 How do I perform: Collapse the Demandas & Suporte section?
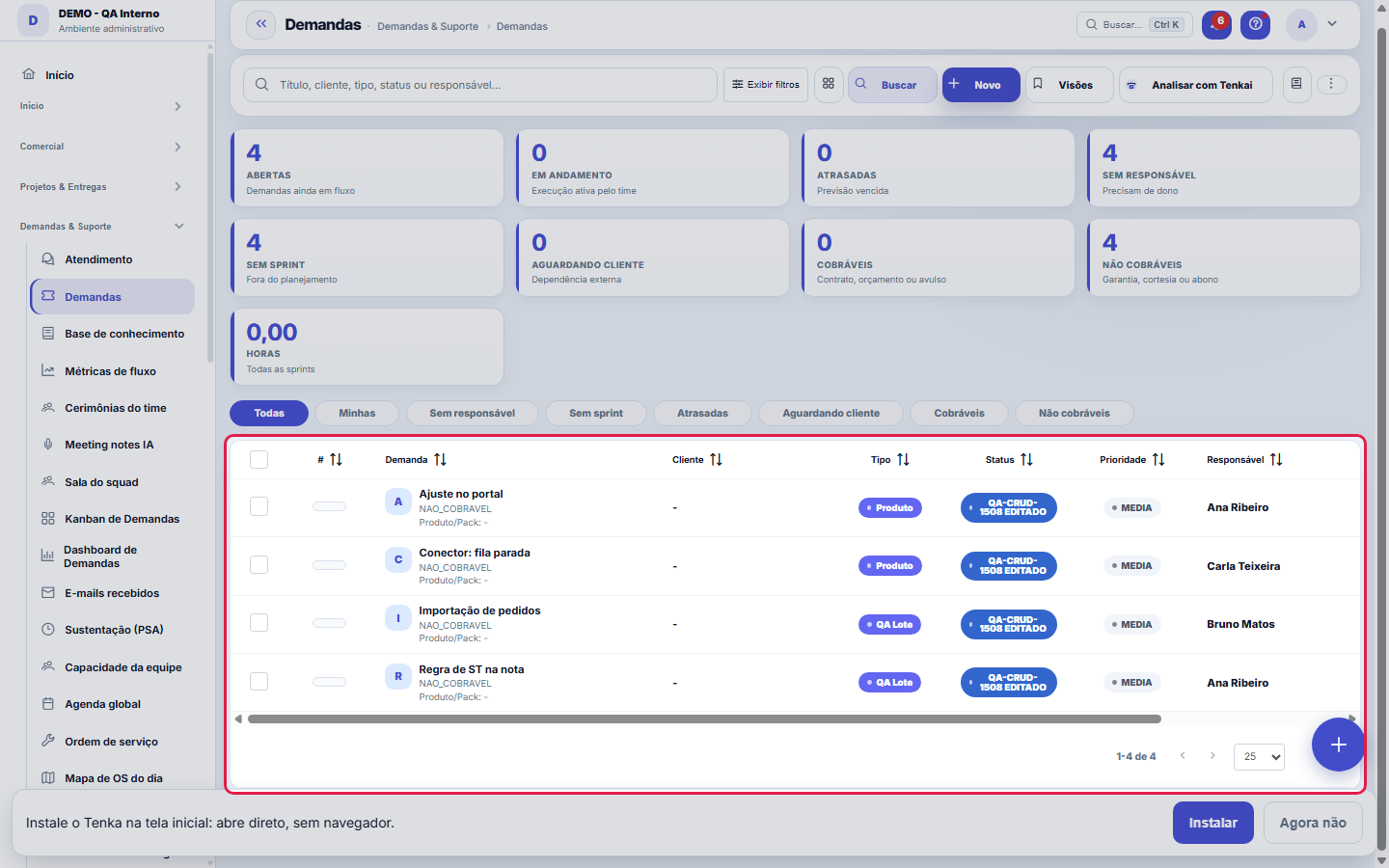(x=101, y=227)
